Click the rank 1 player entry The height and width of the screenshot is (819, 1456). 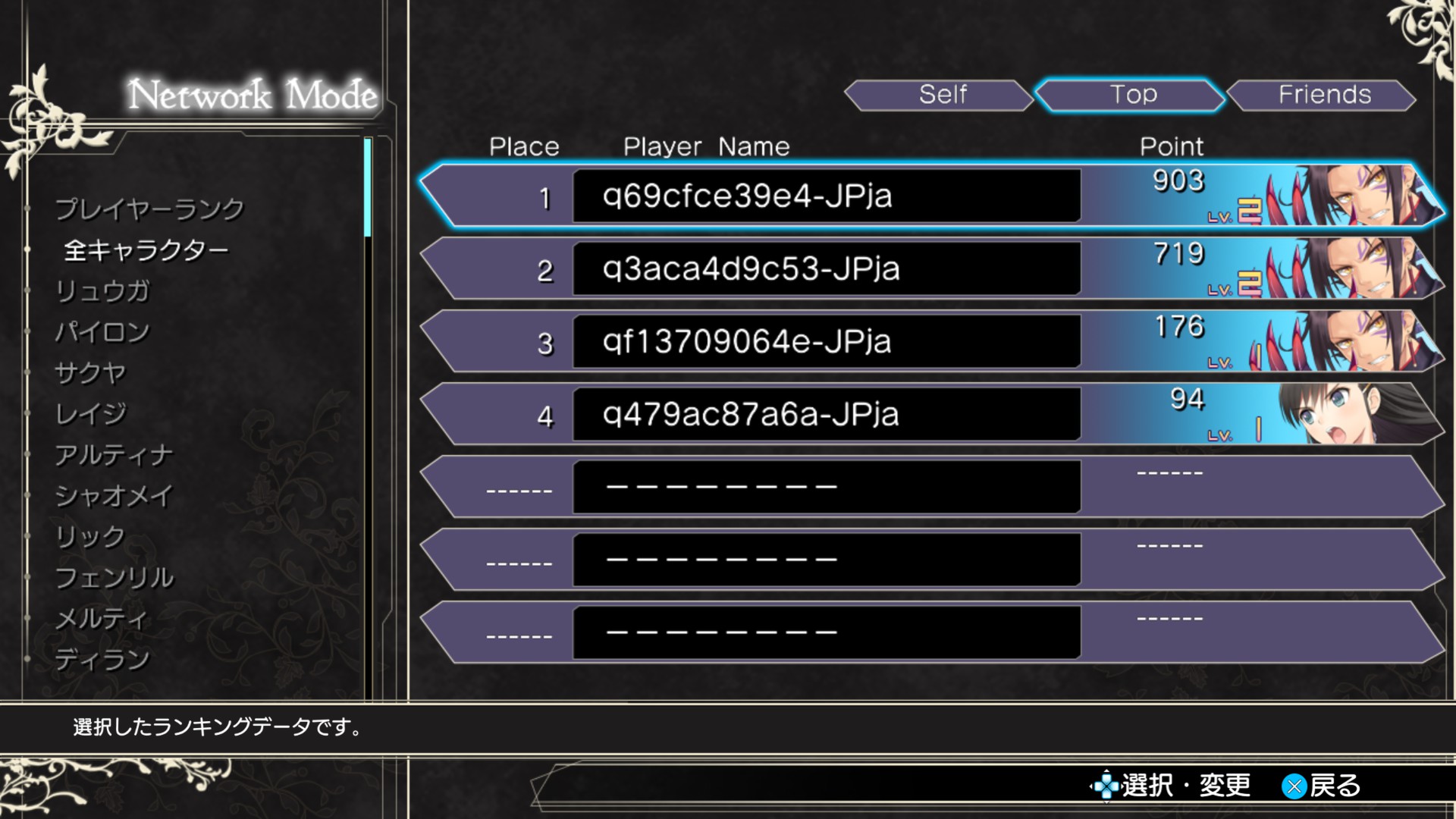(x=828, y=196)
